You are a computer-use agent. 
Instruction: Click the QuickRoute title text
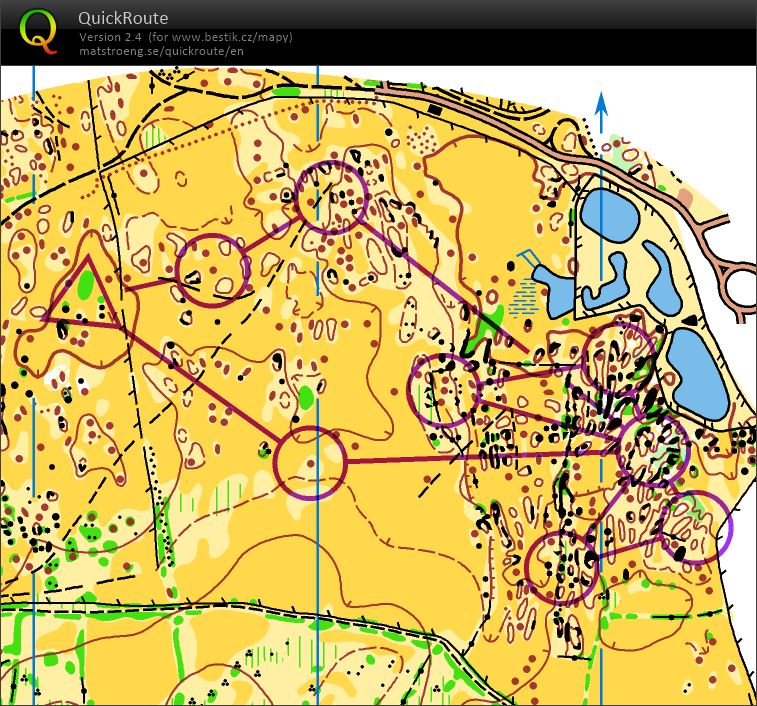(x=123, y=18)
